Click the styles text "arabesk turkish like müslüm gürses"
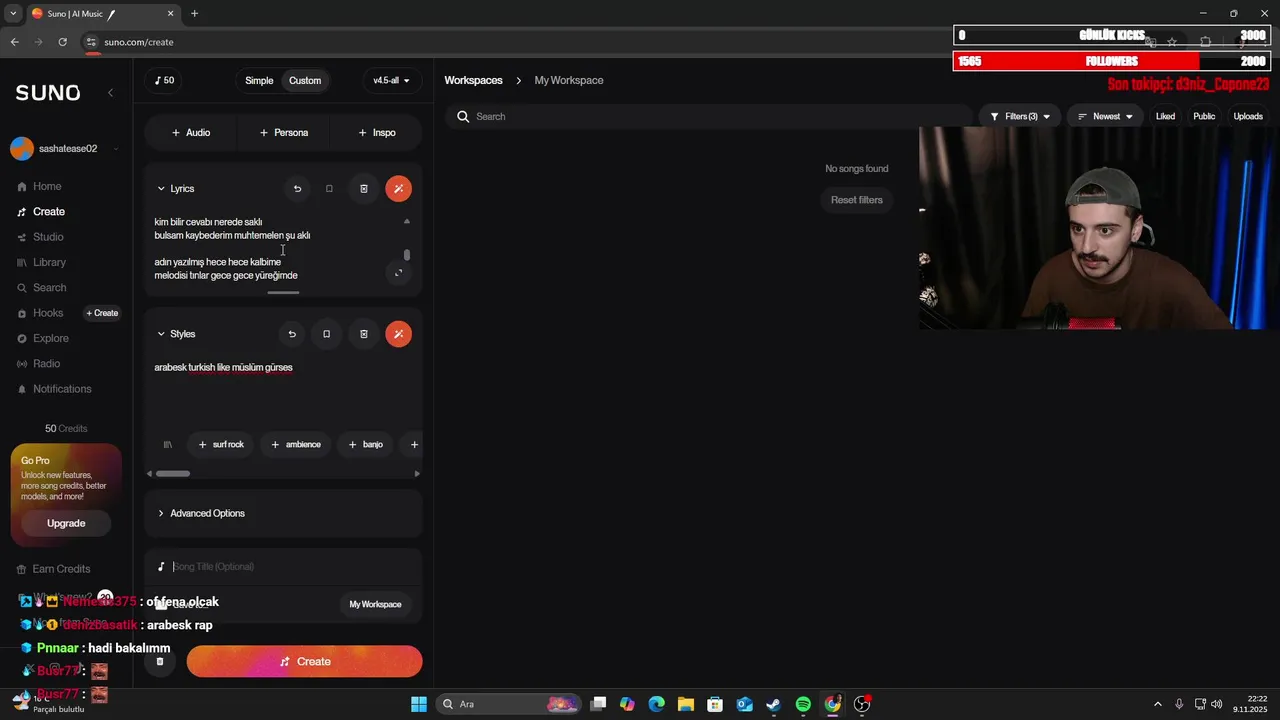 click(223, 367)
